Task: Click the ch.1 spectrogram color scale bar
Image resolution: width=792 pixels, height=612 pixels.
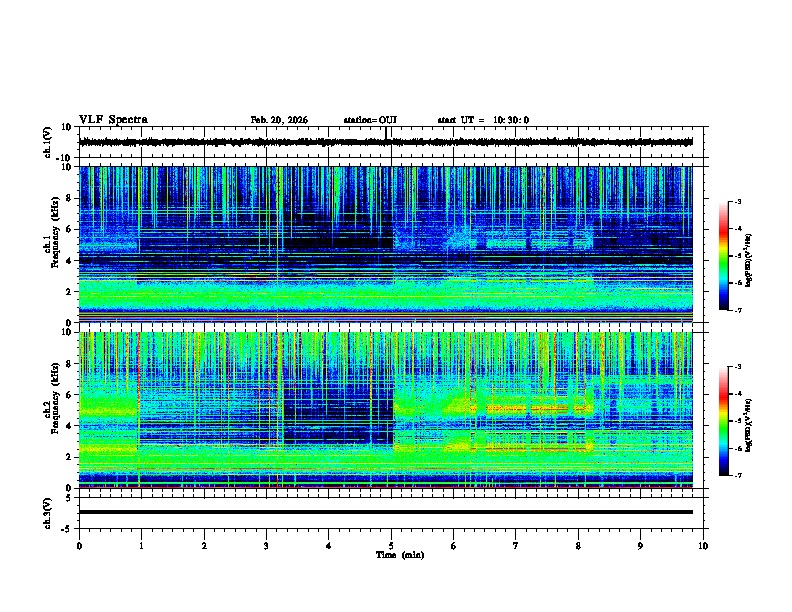Action: pos(724,256)
